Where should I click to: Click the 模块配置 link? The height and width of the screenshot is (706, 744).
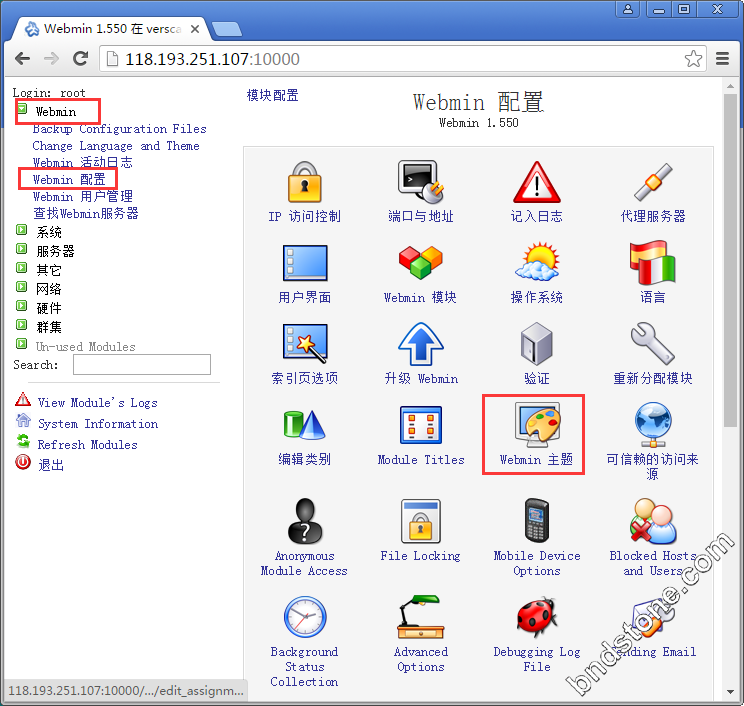pos(272,95)
